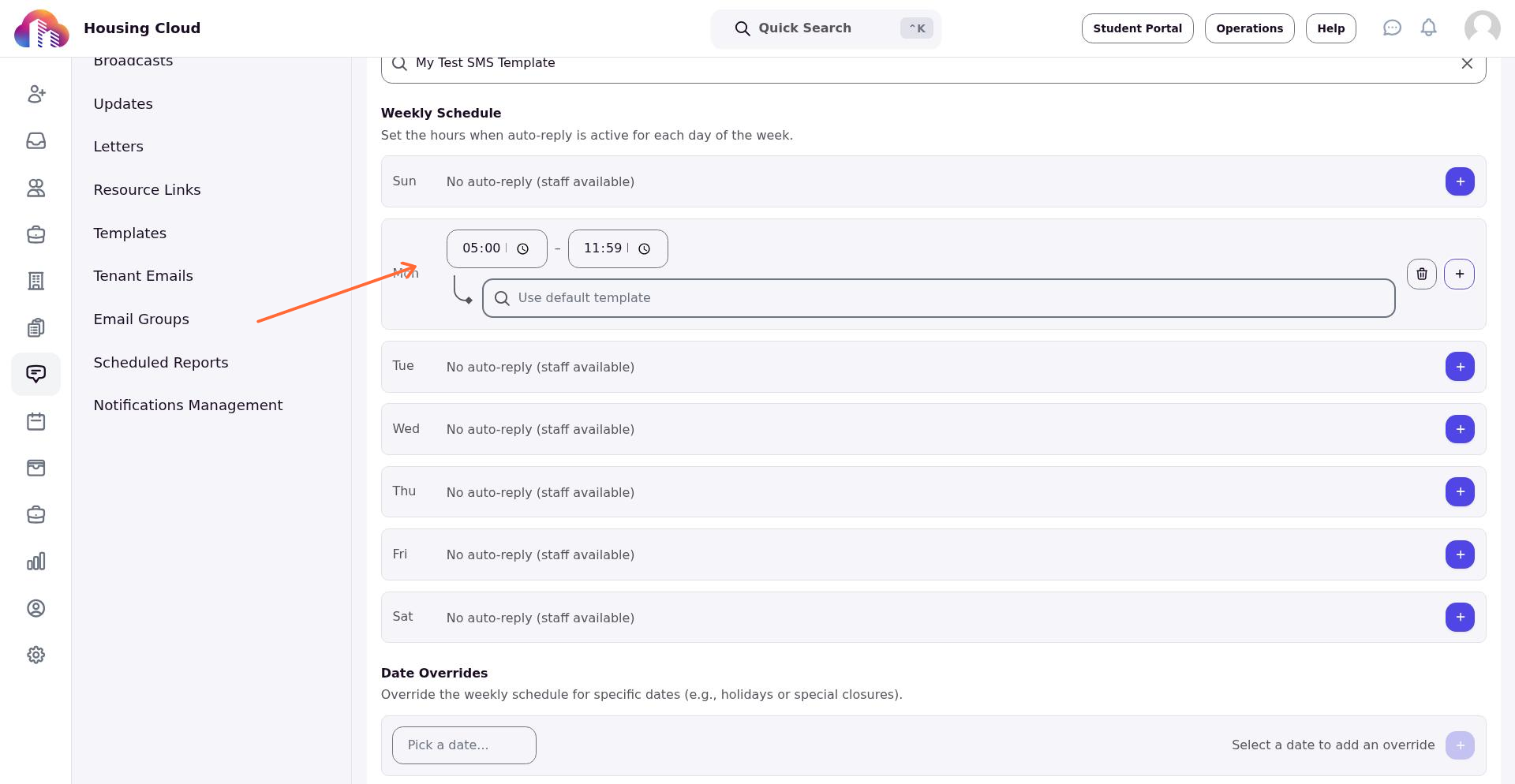
Task: Add another time slot for Monday
Action: 1460,274
